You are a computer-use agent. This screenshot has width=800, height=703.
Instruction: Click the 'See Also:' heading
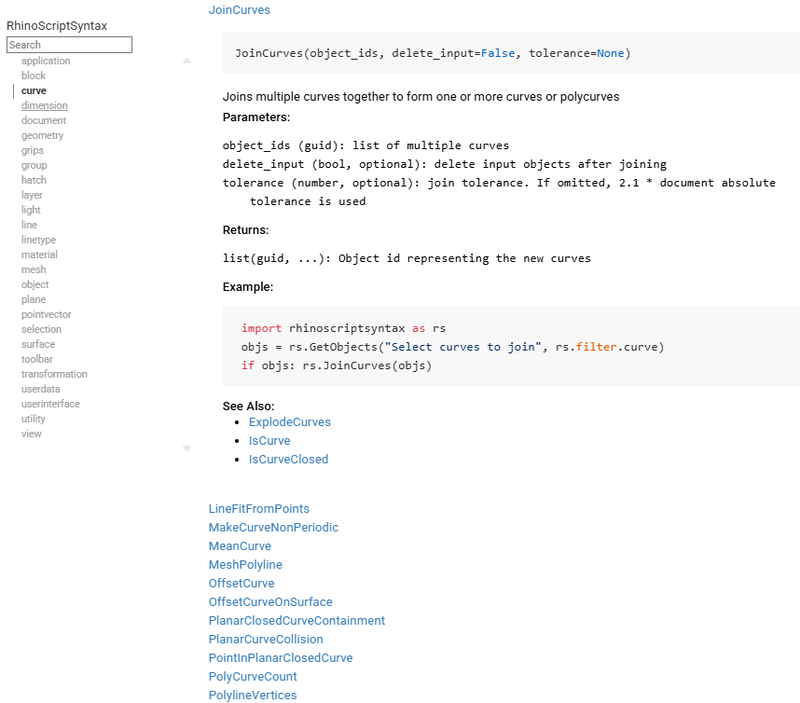click(248, 406)
